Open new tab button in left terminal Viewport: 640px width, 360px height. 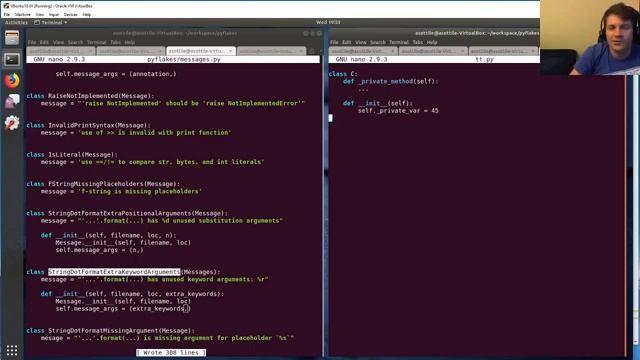(x=312, y=51)
